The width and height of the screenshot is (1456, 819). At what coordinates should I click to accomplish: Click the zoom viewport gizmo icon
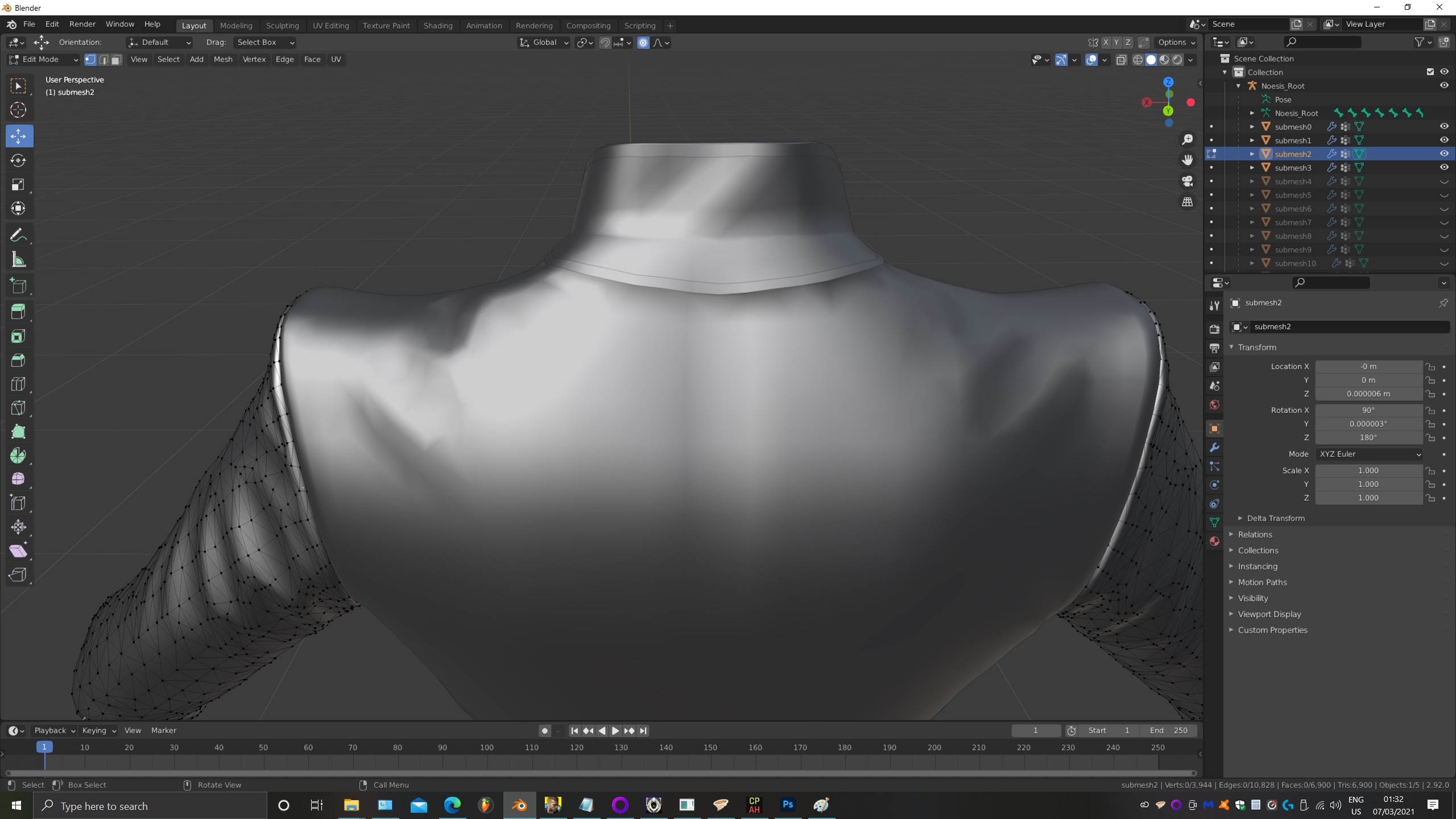tap(1188, 139)
